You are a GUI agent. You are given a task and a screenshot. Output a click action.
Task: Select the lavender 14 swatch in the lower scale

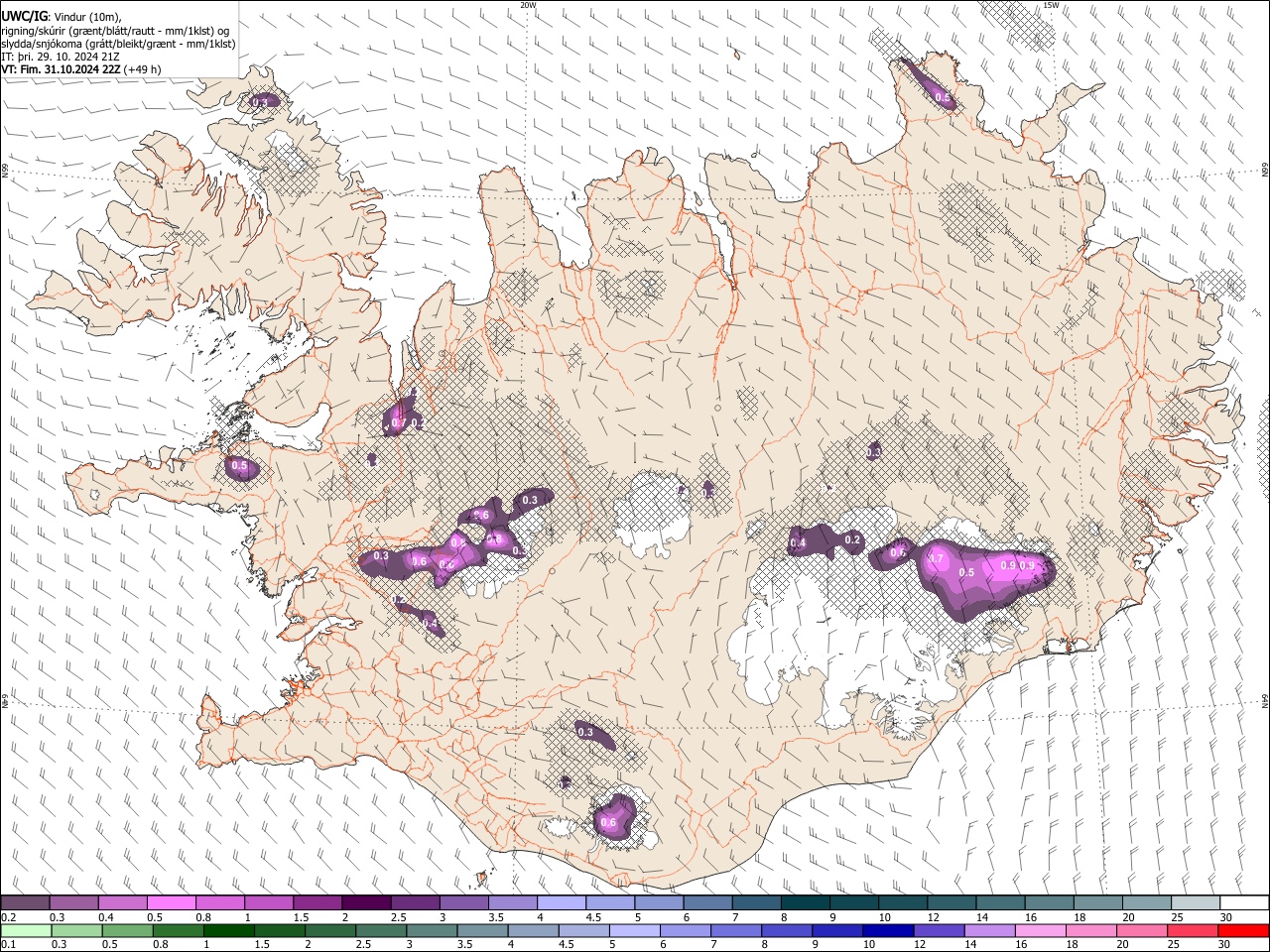coord(991,931)
